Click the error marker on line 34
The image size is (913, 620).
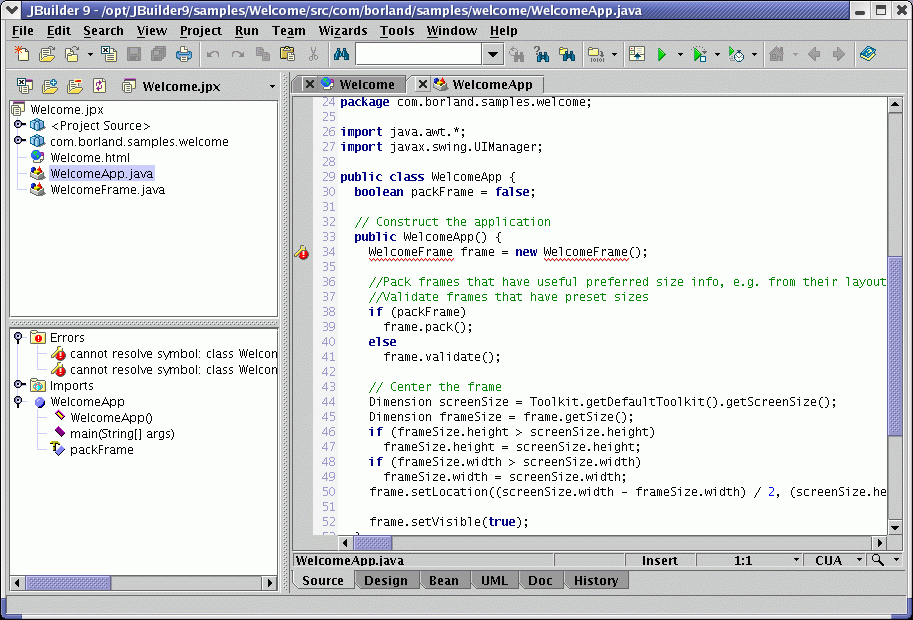coord(302,253)
